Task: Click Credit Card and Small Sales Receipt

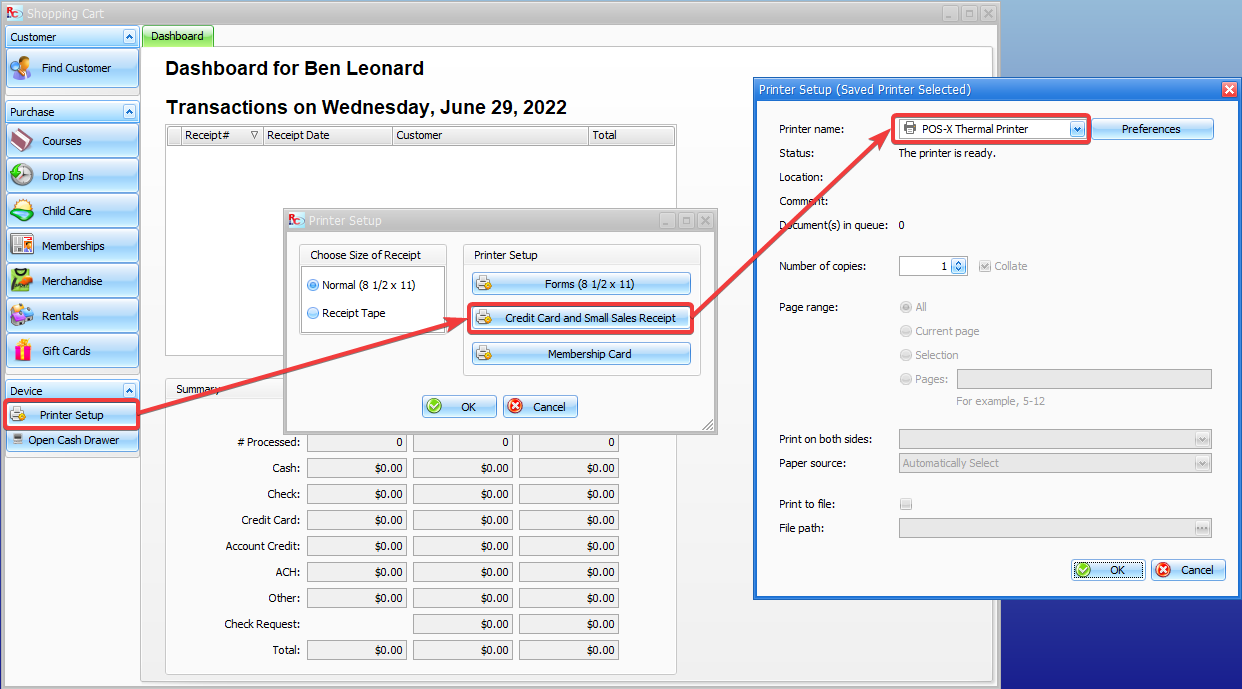Action: tap(581, 318)
